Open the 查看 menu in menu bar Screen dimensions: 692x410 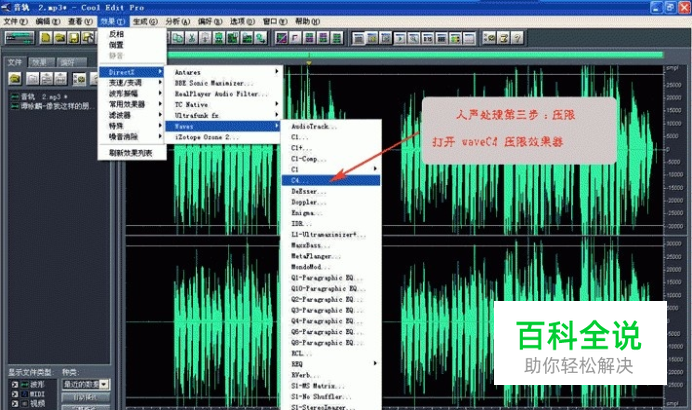(x=80, y=21)
